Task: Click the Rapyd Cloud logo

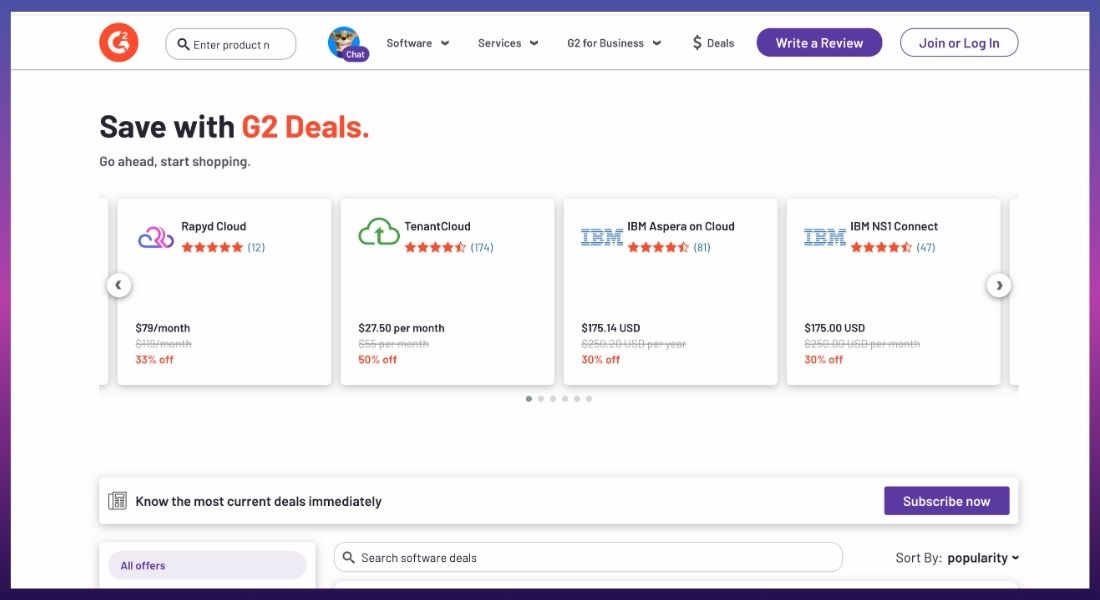Action: coord(156,237)
